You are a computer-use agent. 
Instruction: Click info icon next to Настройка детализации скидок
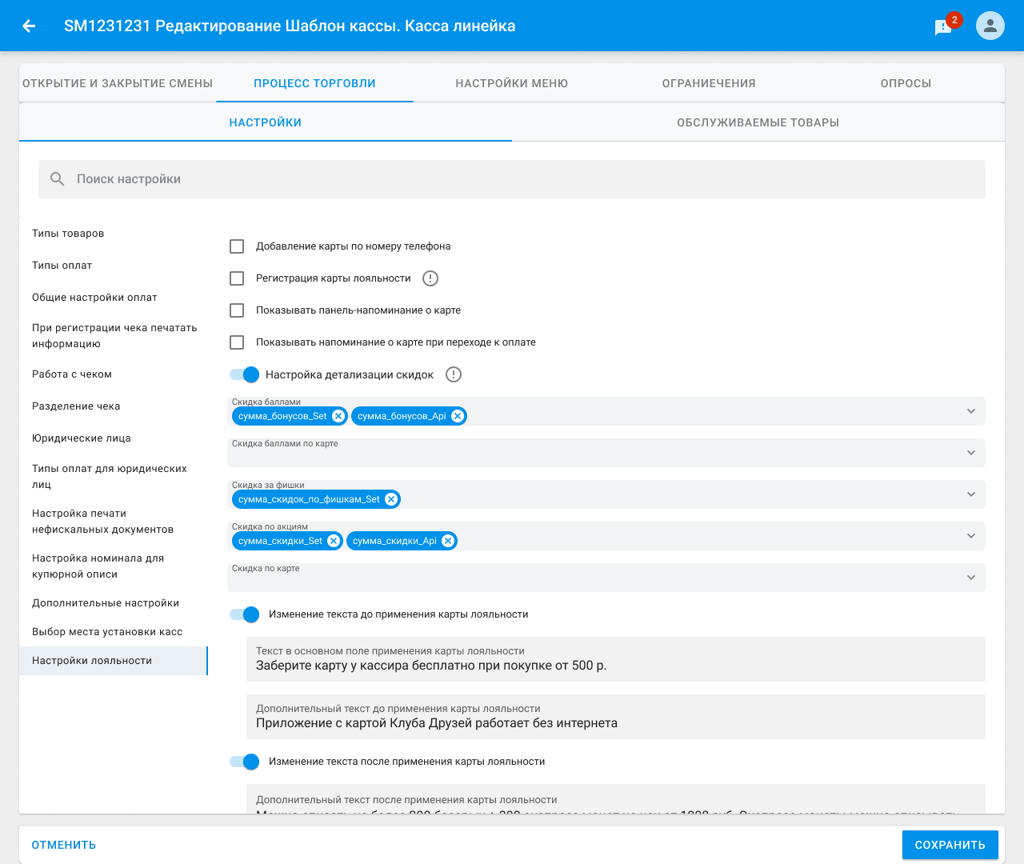click(453, 375)
